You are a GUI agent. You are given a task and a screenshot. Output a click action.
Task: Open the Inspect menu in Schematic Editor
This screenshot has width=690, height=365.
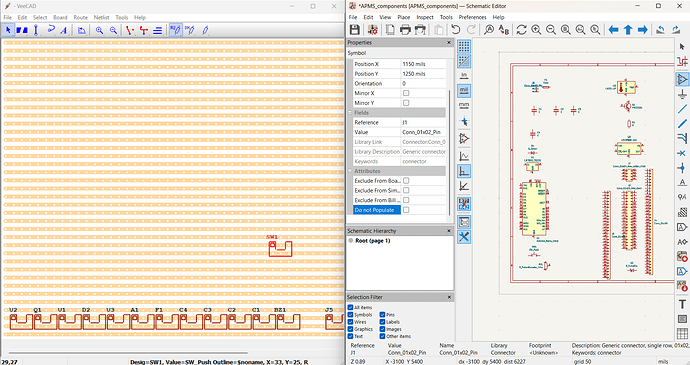coord(425,17)
